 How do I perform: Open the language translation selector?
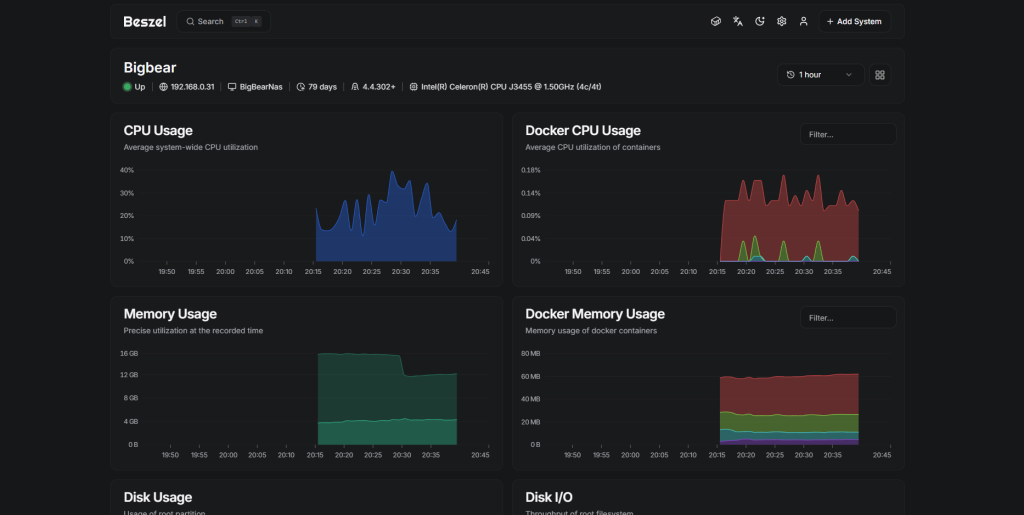[x=738, y=21]
